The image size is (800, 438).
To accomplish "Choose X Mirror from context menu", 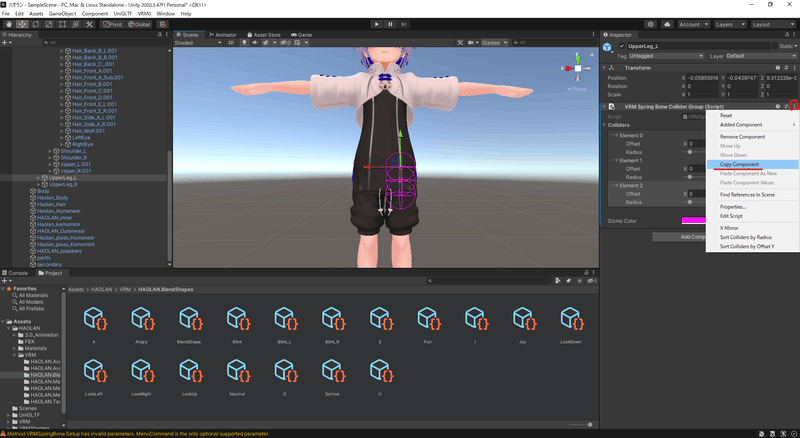I will pos(753,228).
